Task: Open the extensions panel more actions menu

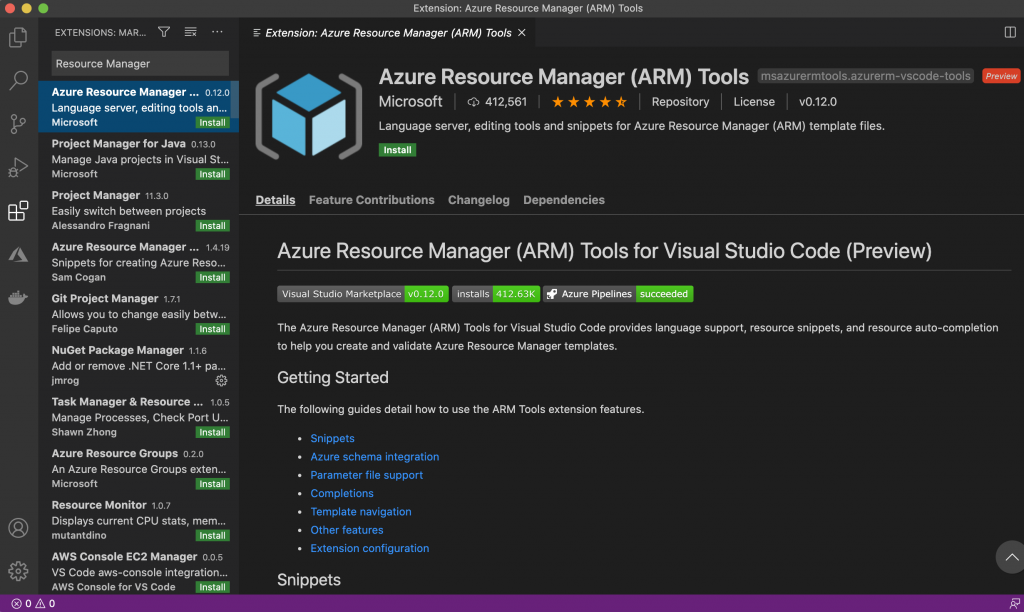Action: click(x=217, y=32)
